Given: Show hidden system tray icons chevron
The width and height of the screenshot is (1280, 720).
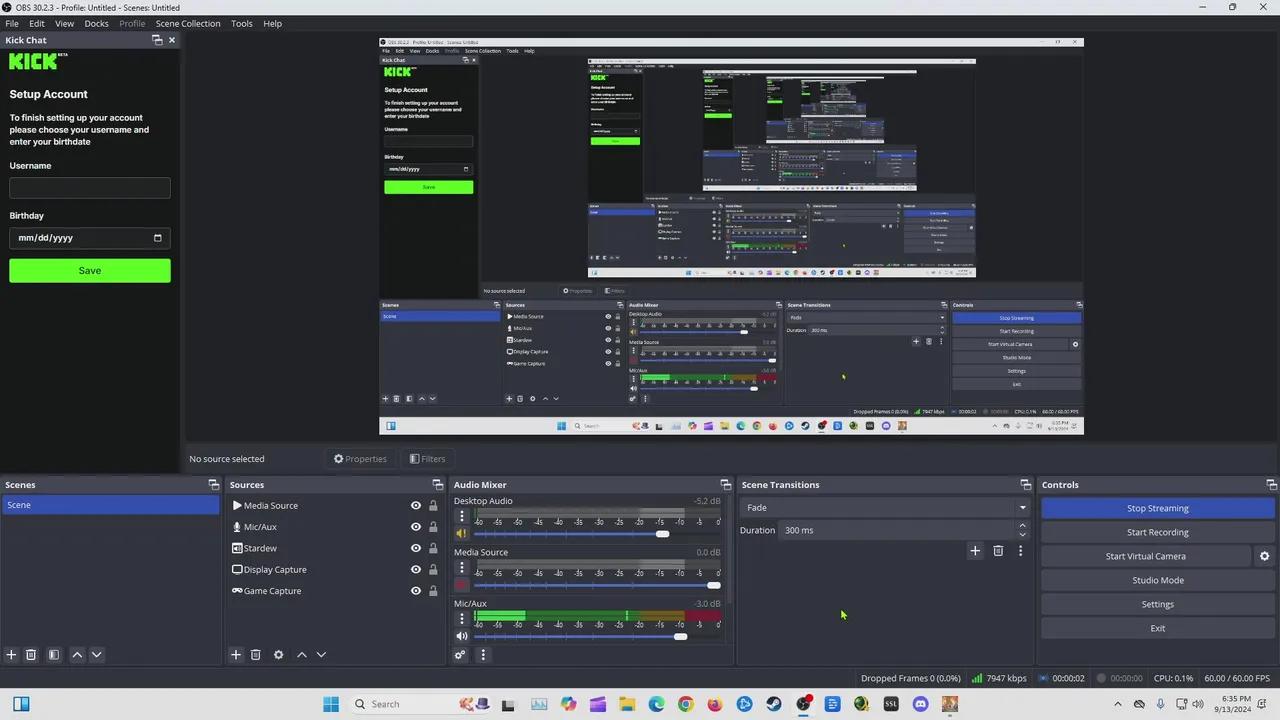Looking at the screenshot, I should click(x=1118, y=704).
